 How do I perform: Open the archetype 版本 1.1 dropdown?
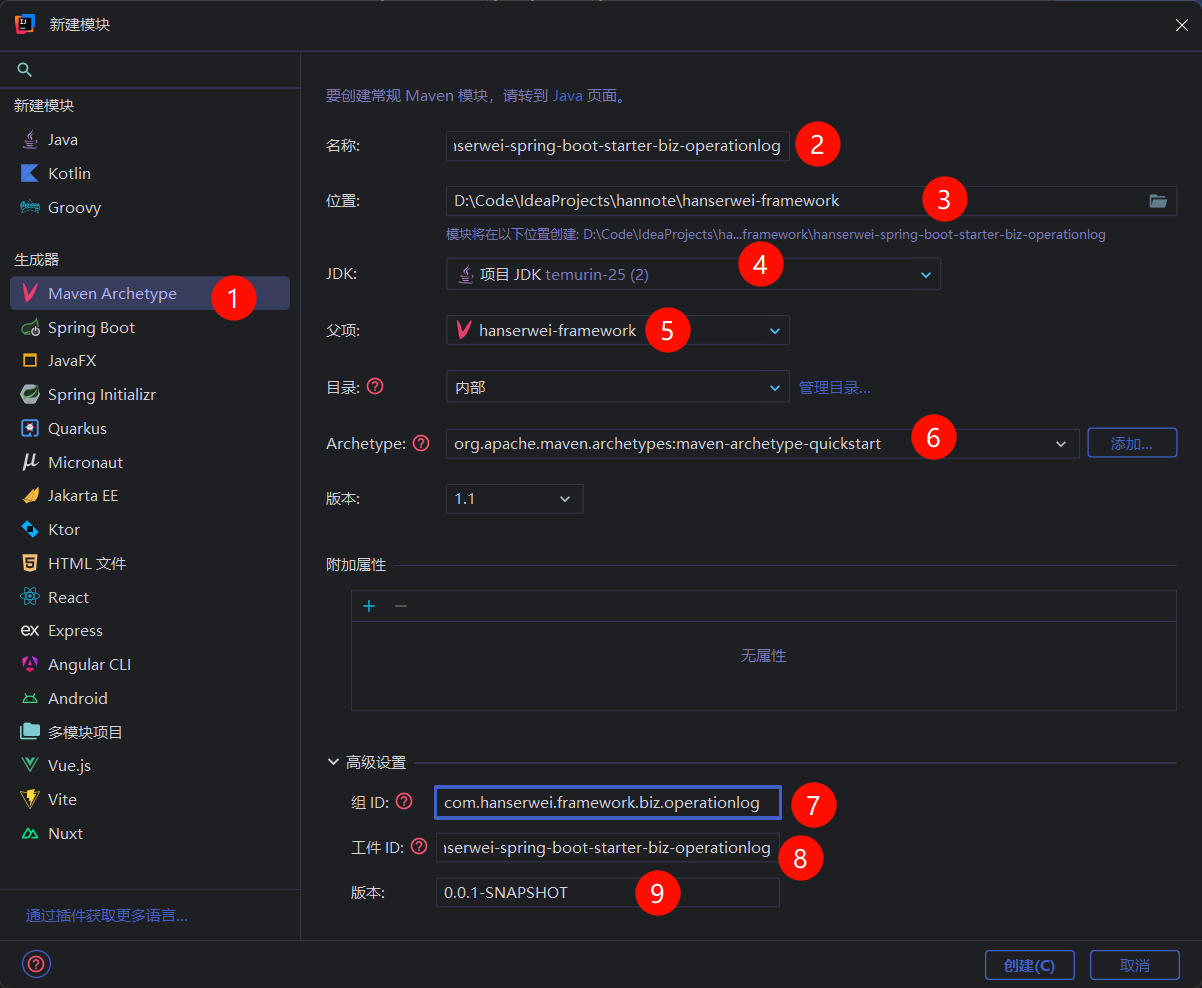coord(565,498)
